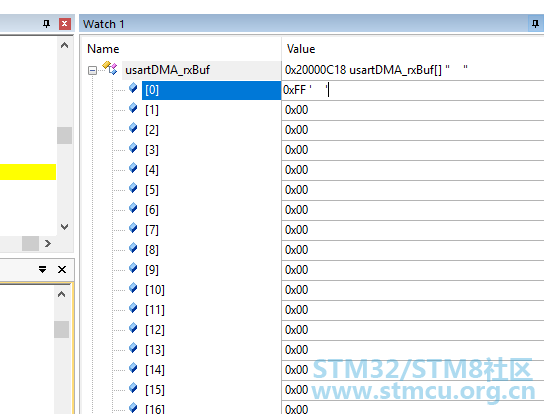Click the blue icon for element [9]
Viewport: 544px width, 414px height.
pyautogui.click(x=133, y=268)
